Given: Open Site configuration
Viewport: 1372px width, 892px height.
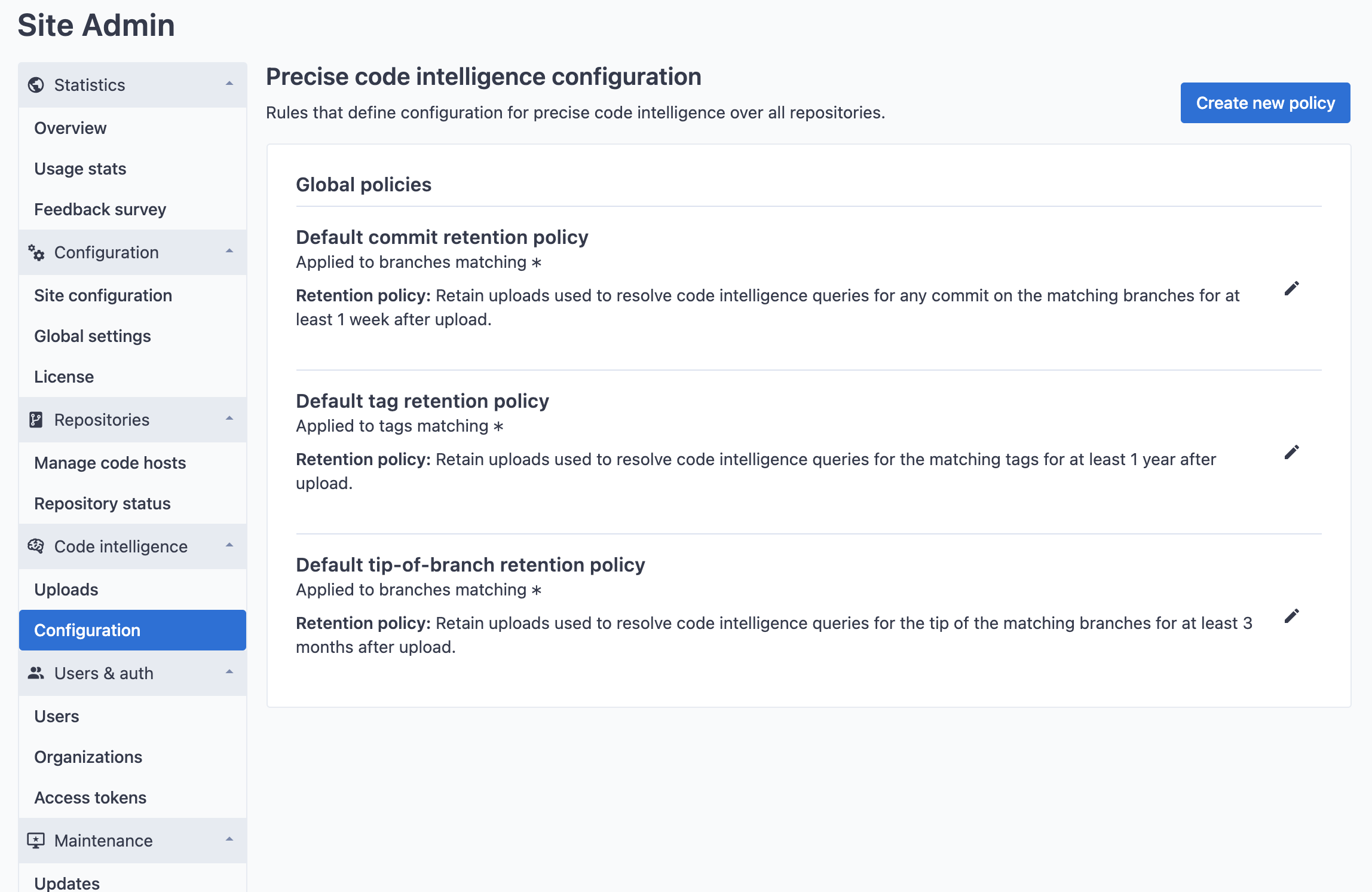Looking at the screenshot, I should [x=103, y=295].
